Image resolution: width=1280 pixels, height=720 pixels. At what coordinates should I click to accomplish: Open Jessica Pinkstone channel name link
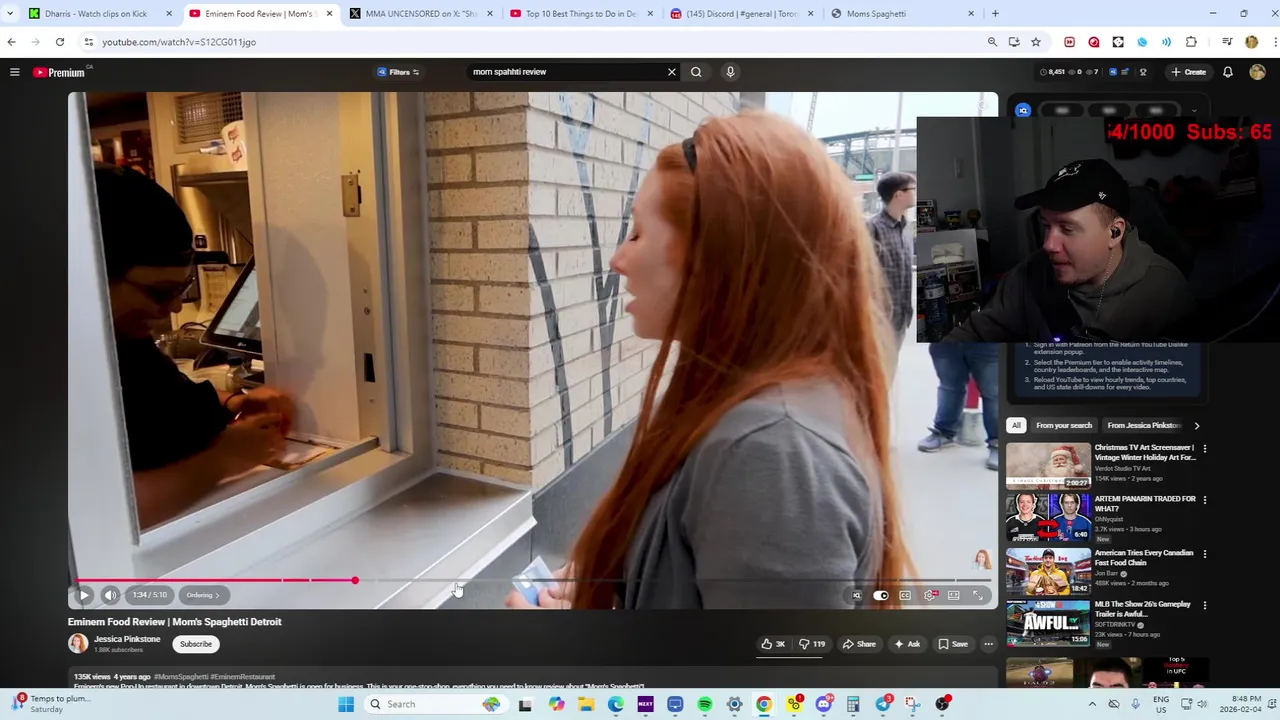pyautogui.click(x=127, y=639)
